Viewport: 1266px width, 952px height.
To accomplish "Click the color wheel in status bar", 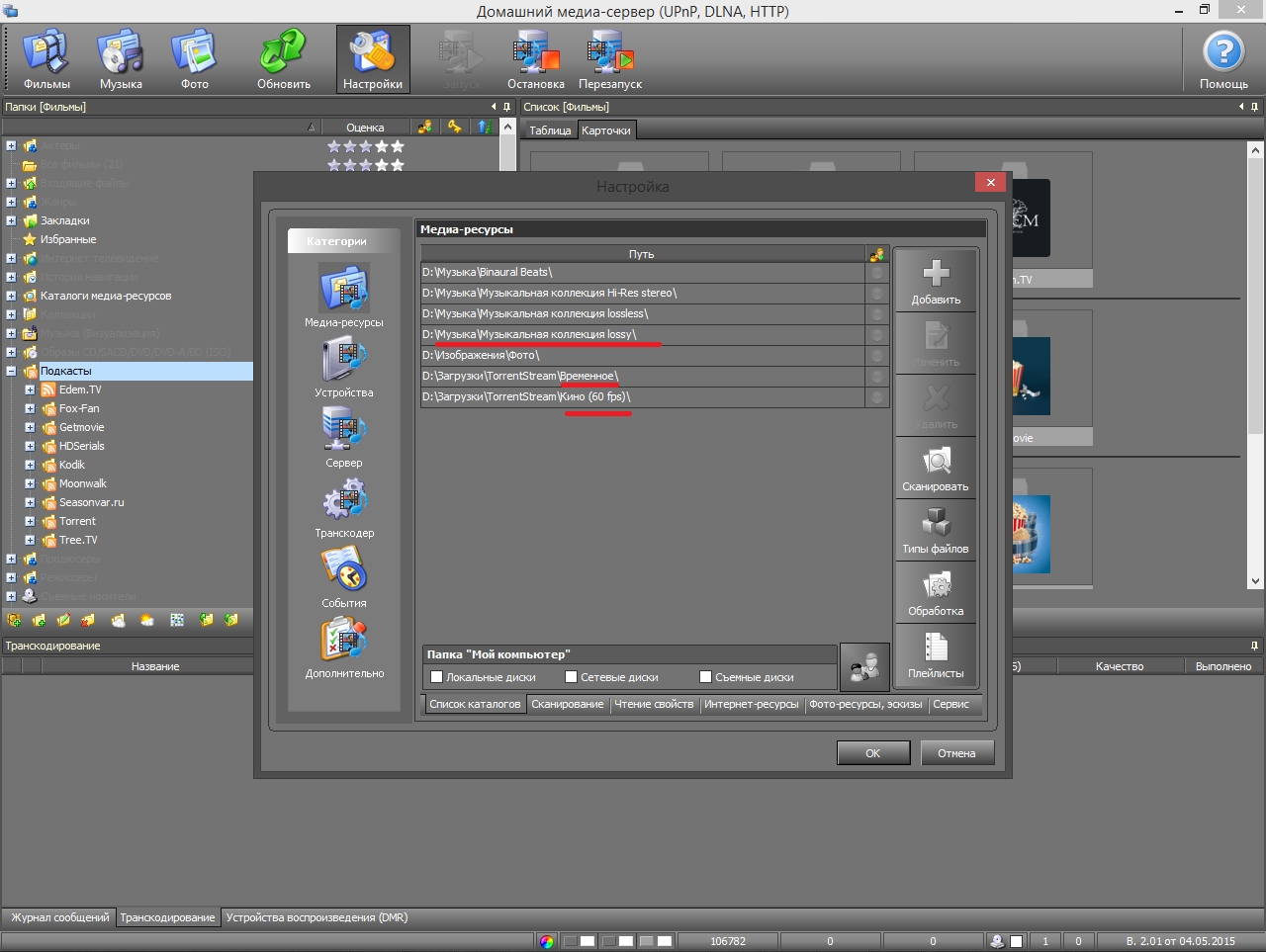I will point(547,941).
